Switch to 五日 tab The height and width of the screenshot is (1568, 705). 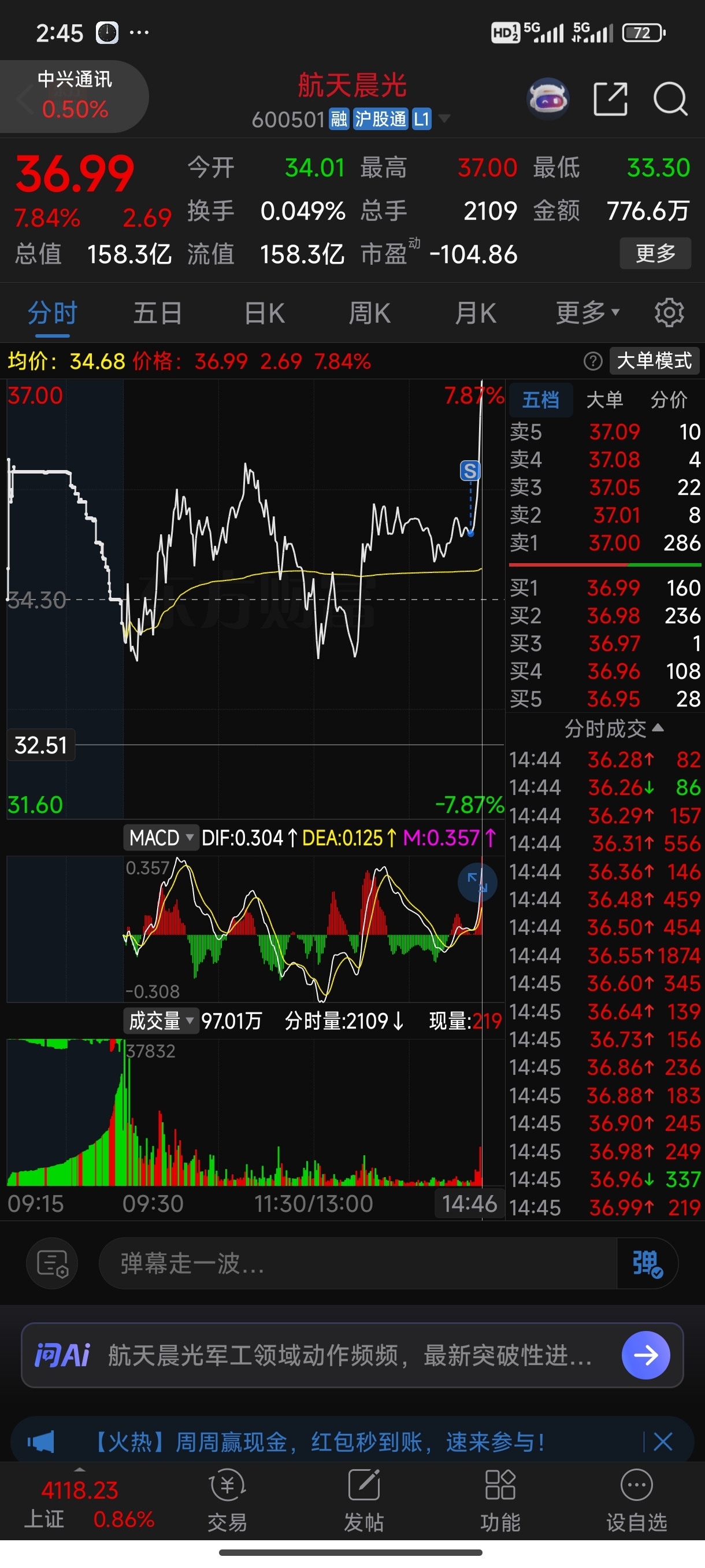pos(158,313)
